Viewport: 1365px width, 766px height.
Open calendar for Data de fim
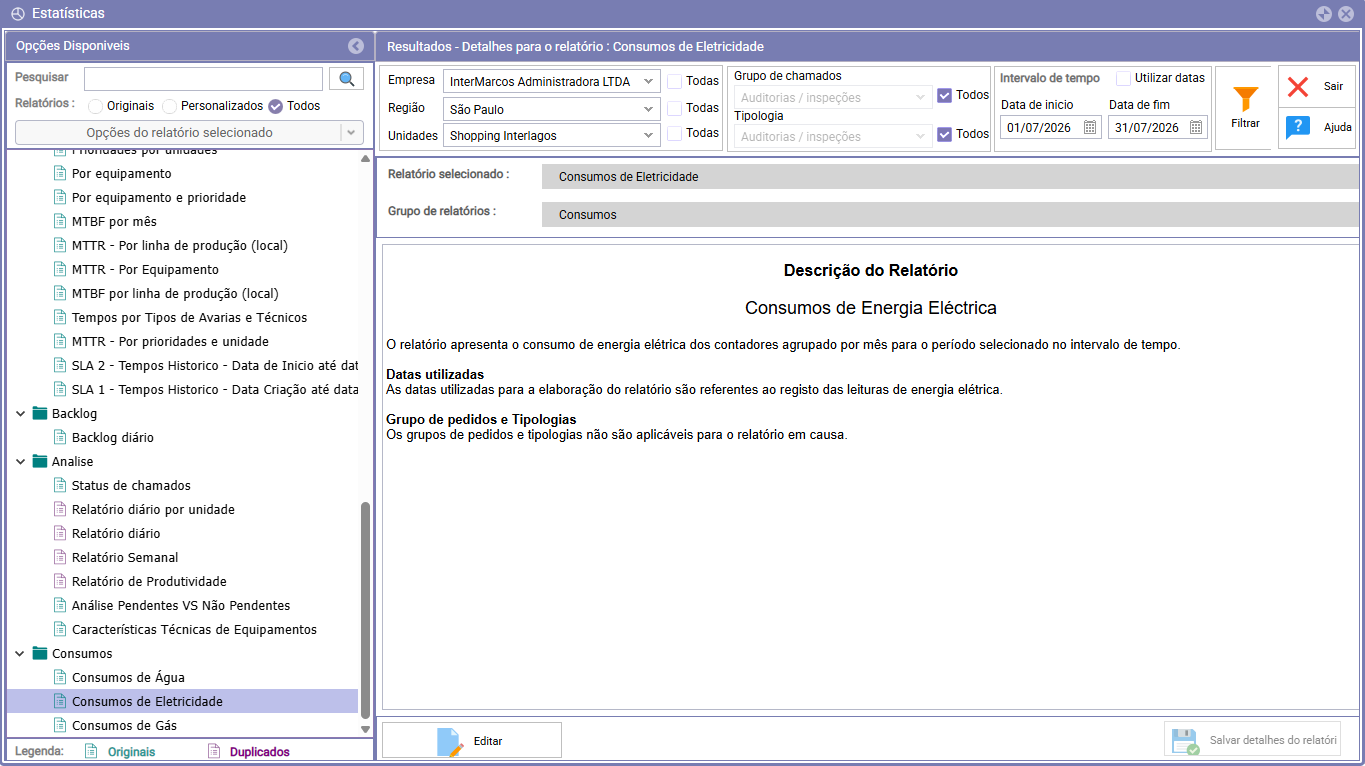point(1196,127)
